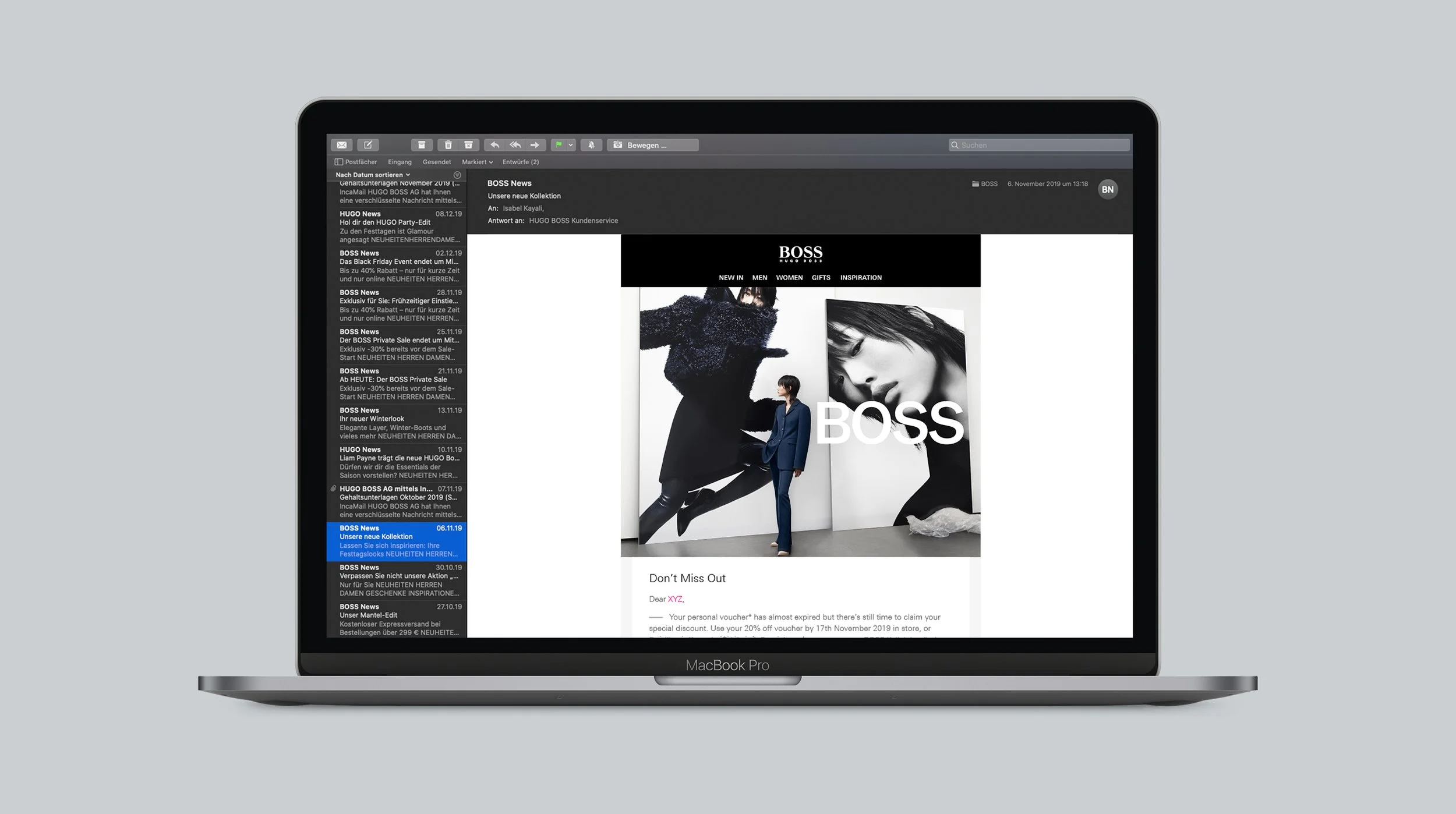Click the pink XYZ name placeholder

click(675, 599)
